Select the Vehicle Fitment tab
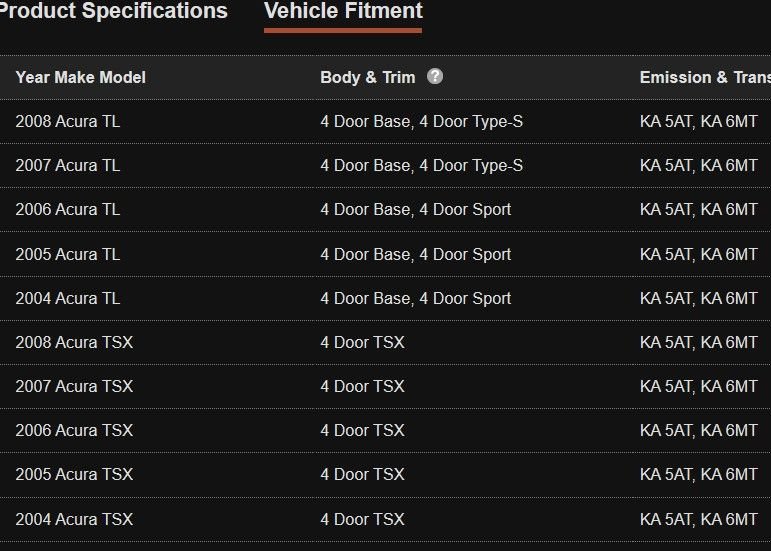Image resolution: width=771 pixels, height=551 pixels. click(343, 12)
